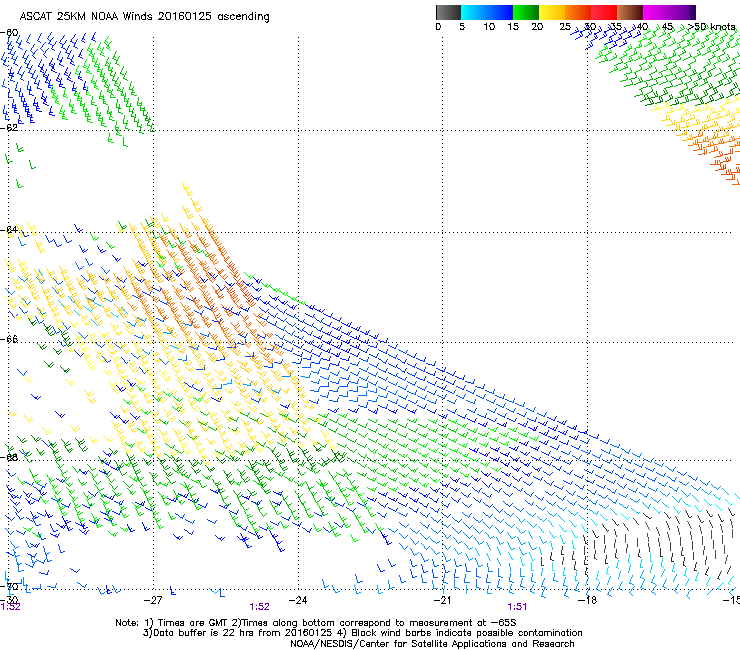
Task: Click the -64 latitude axis label
Action: click(x=9, y=229)
